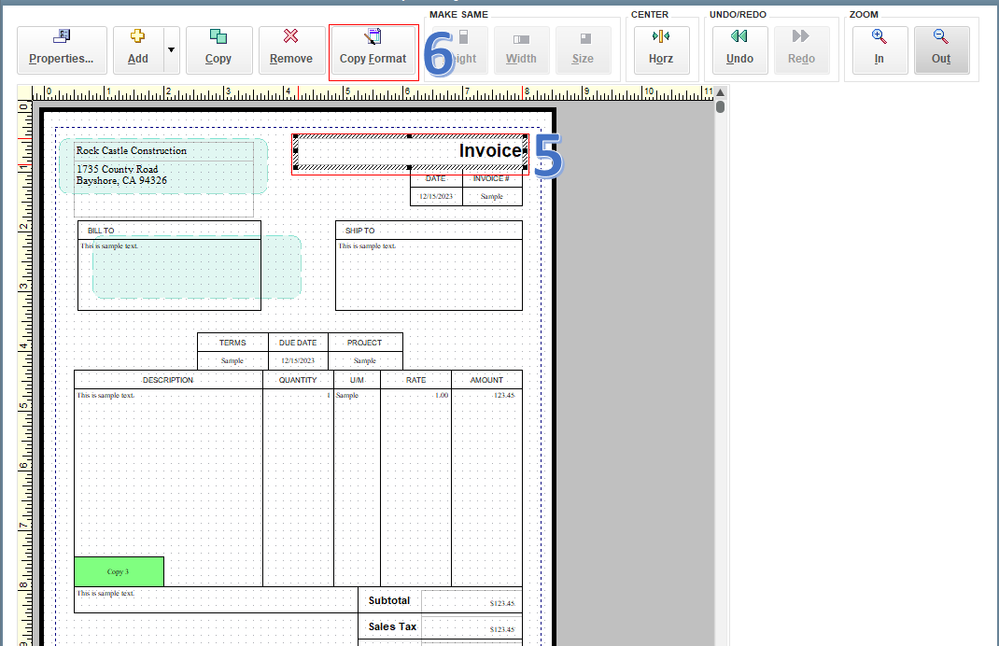999x646 pixels.
Task: Select the Bill To sample text field
Action: click(x=169, y=275)
